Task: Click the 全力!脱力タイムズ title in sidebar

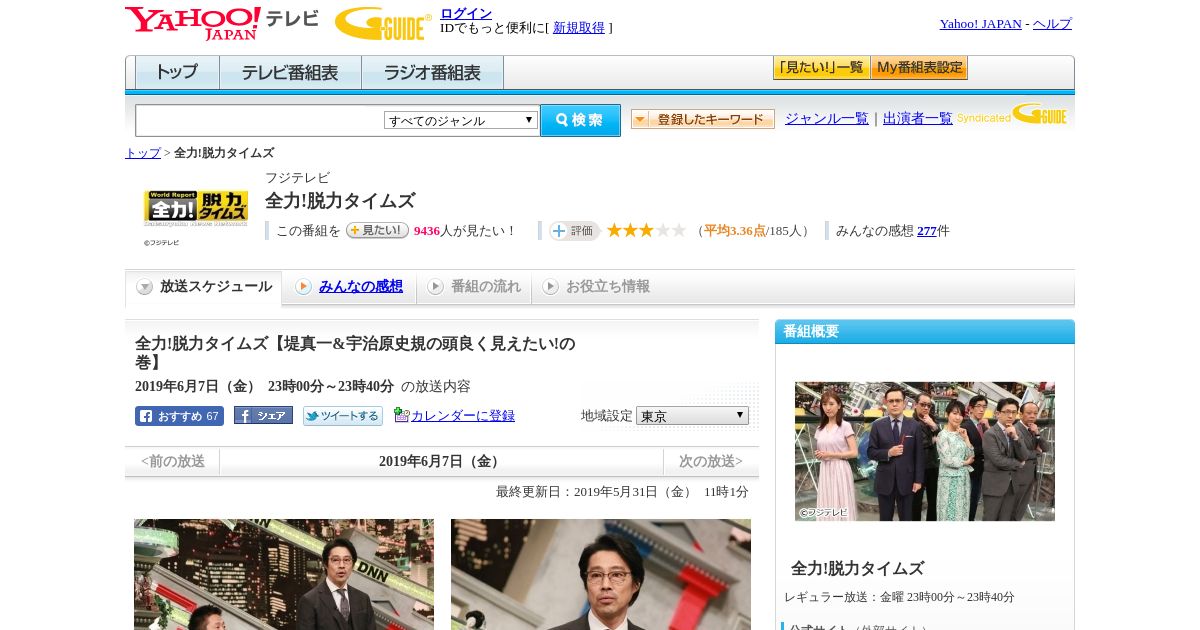Action: (x=858, y=568)
